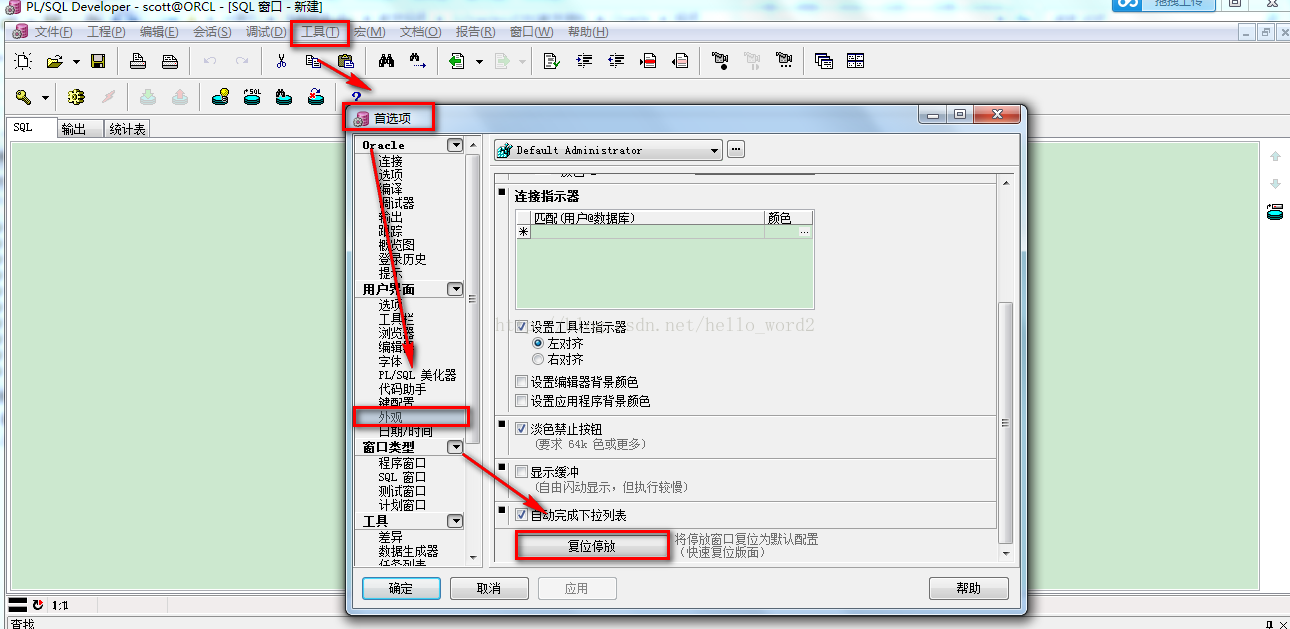Click the Print icon in toolbar

(138, 61)
